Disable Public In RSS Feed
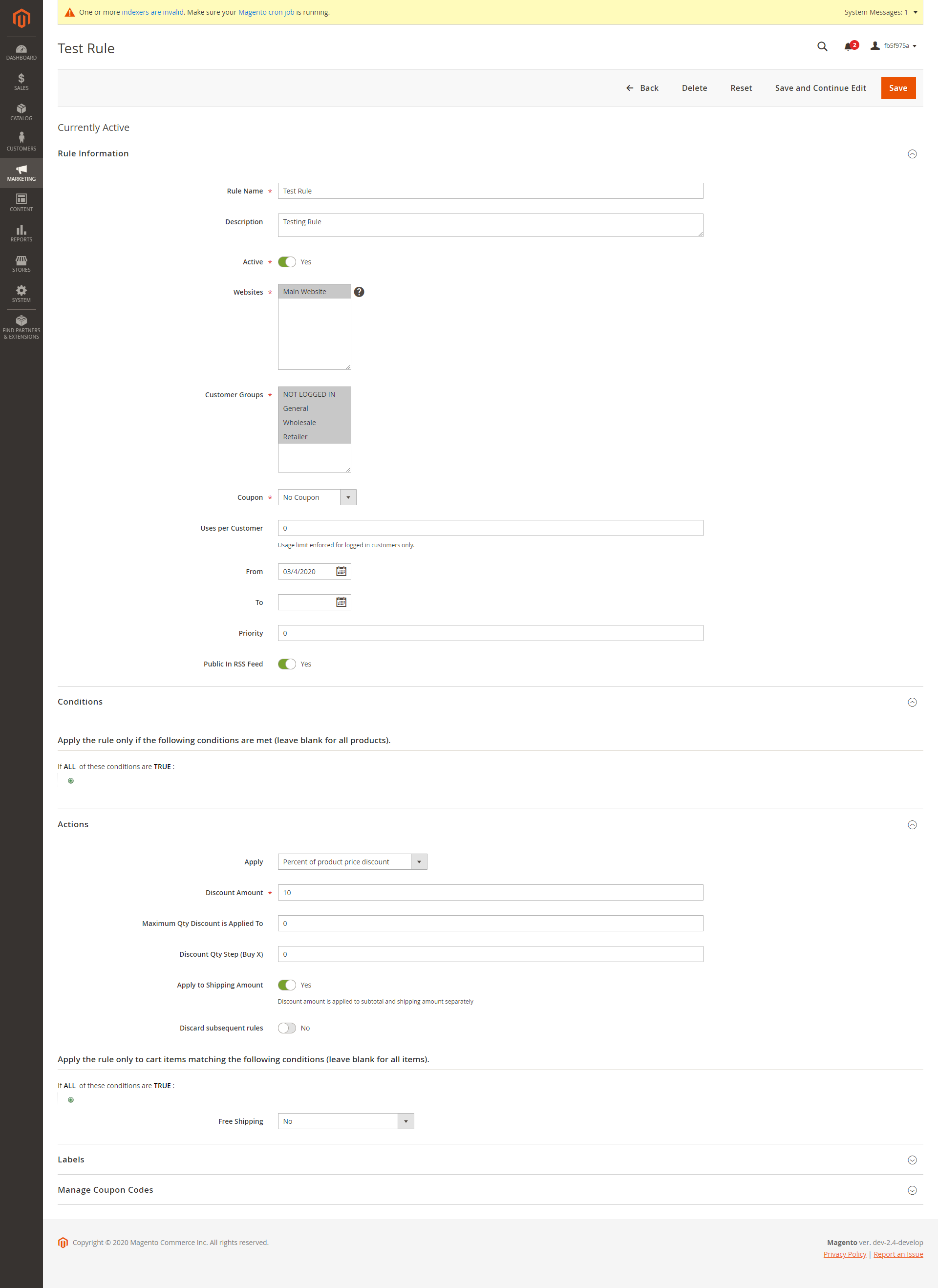Image resolution: width=938 pixels, height=1288 pixels. click(287, 664)
